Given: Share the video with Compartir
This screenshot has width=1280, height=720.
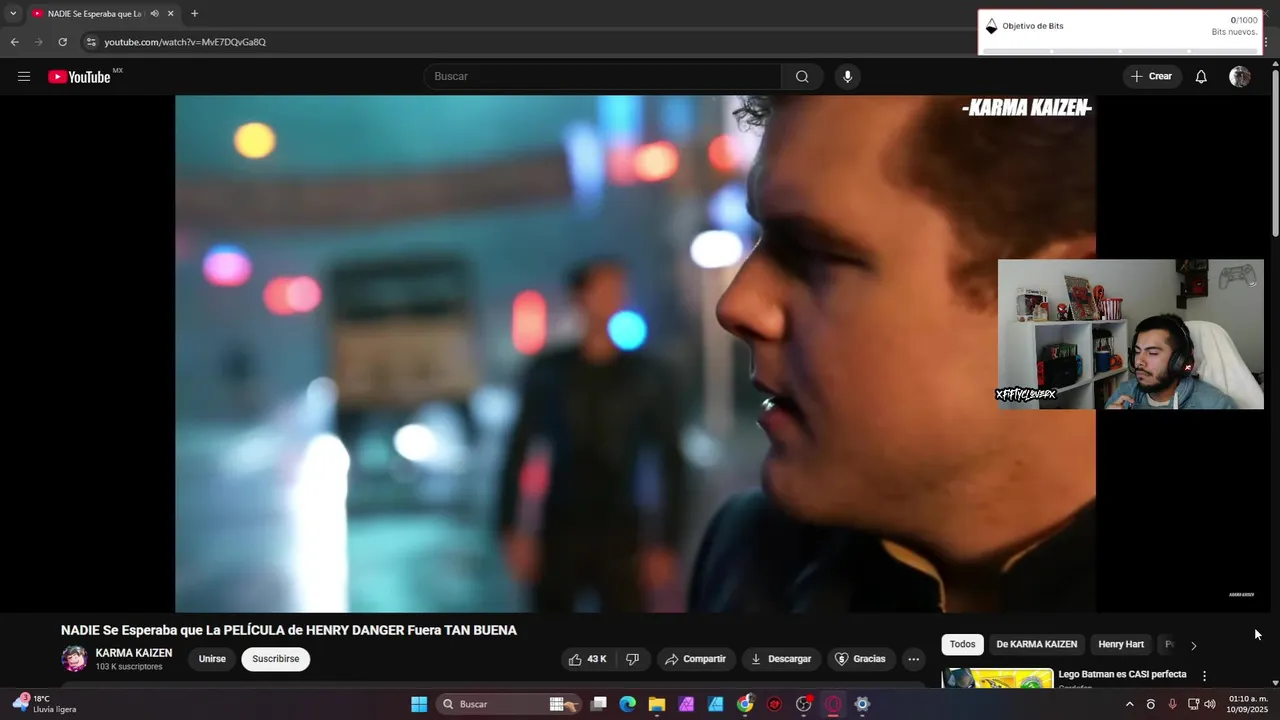Looking at the screenshot, I should pos(696,659).
